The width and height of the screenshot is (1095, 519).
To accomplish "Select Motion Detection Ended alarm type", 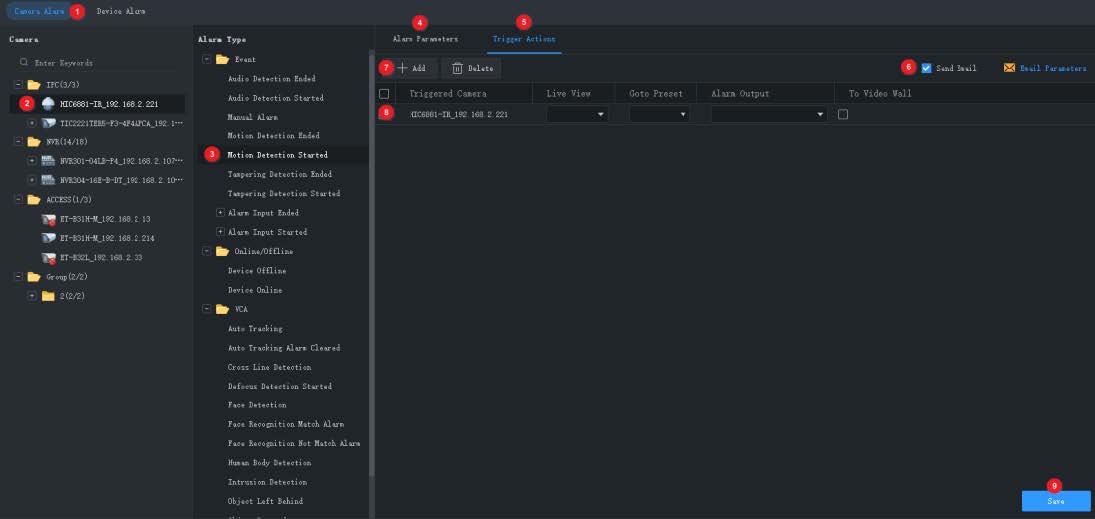I will (274, 136).
